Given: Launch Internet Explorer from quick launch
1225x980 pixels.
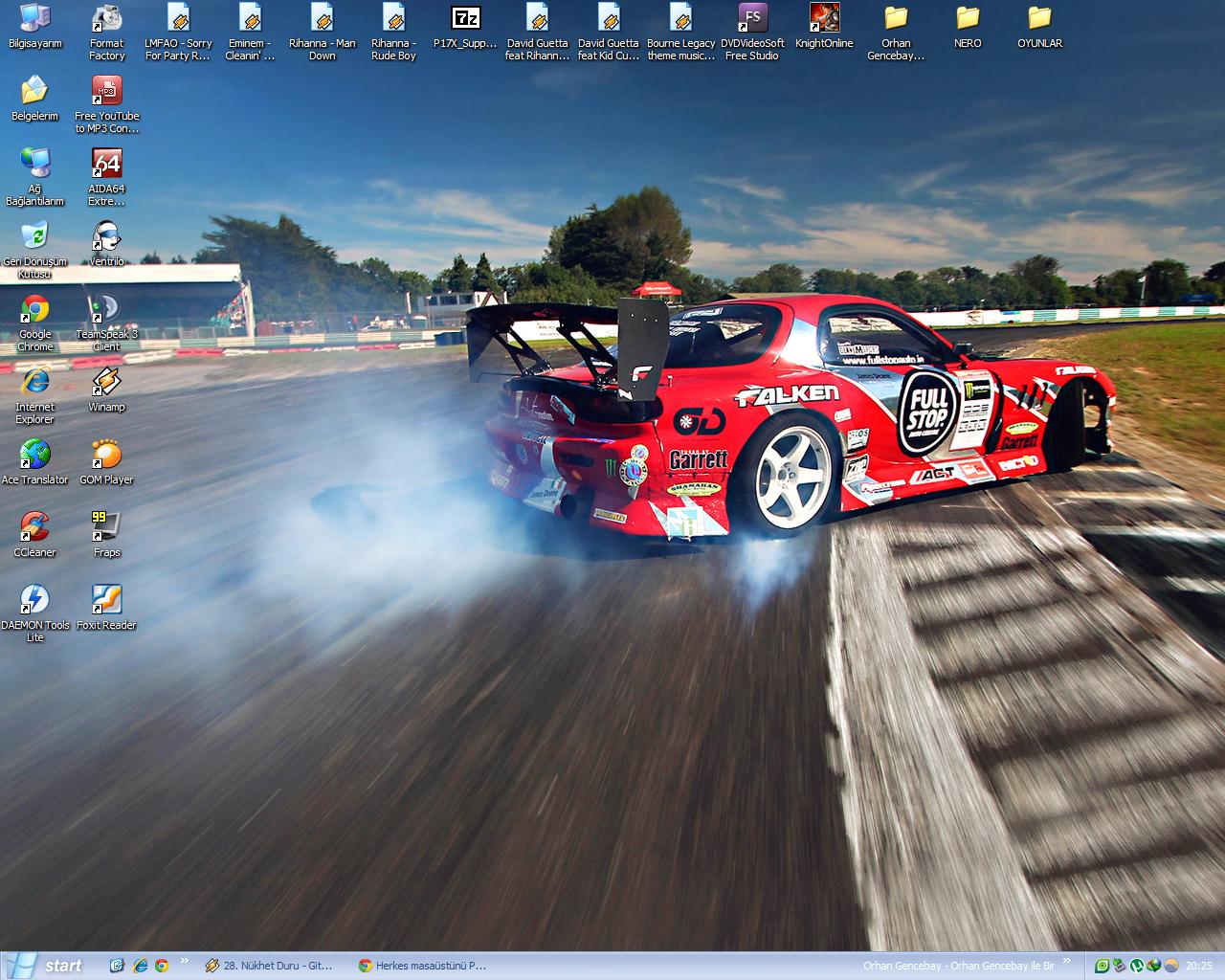Looking at the screenshot, I should tap(140, 966).
